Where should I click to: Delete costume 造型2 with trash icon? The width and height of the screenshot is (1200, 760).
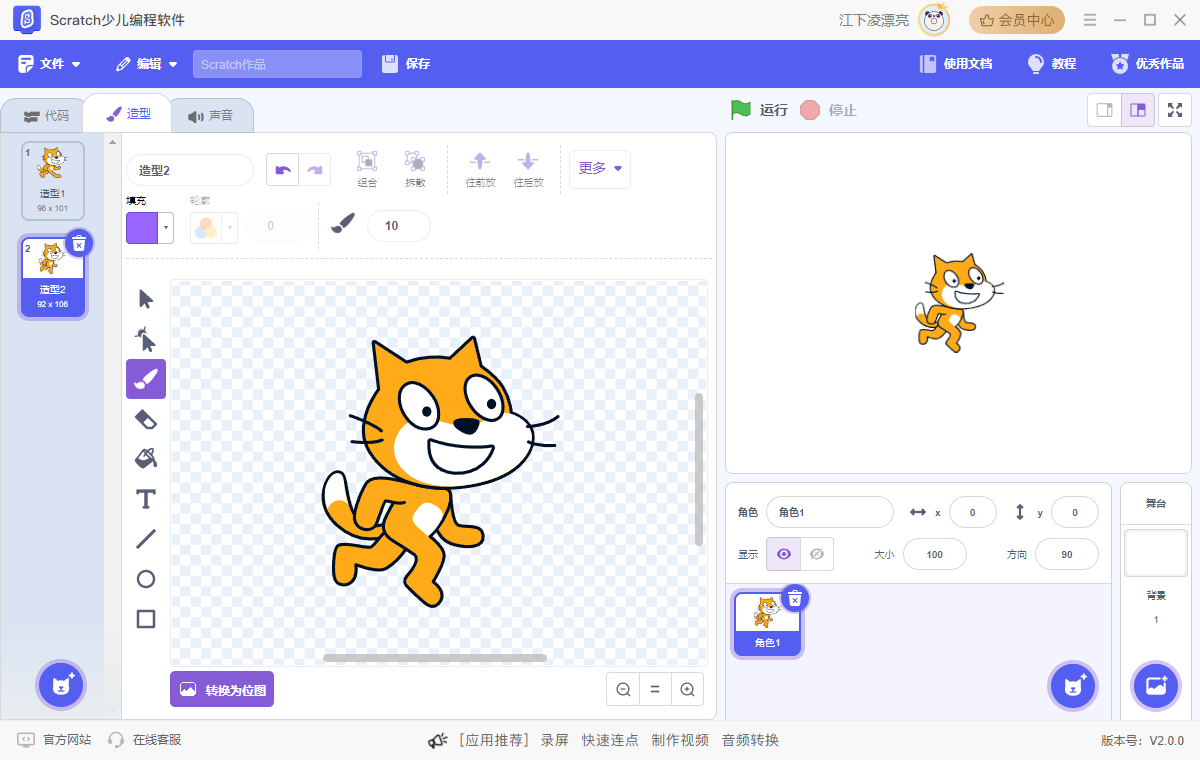[x=79, y=243]
